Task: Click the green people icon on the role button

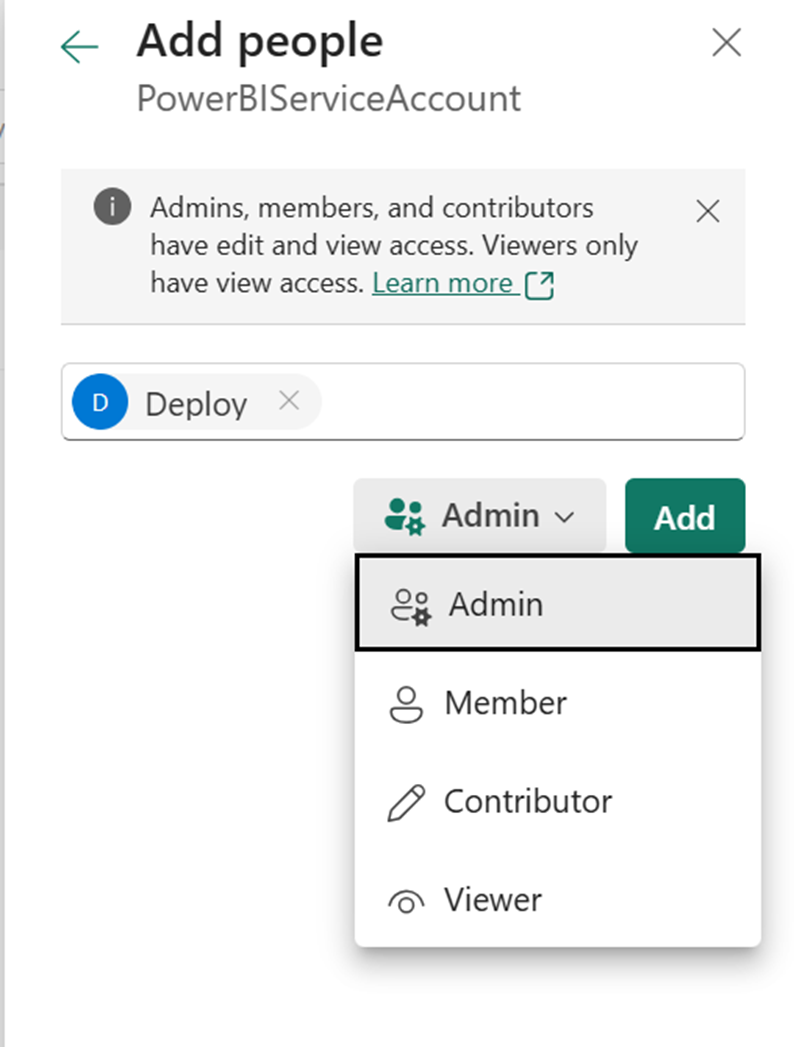Action: pyautogui.click(x=405, y=517)
